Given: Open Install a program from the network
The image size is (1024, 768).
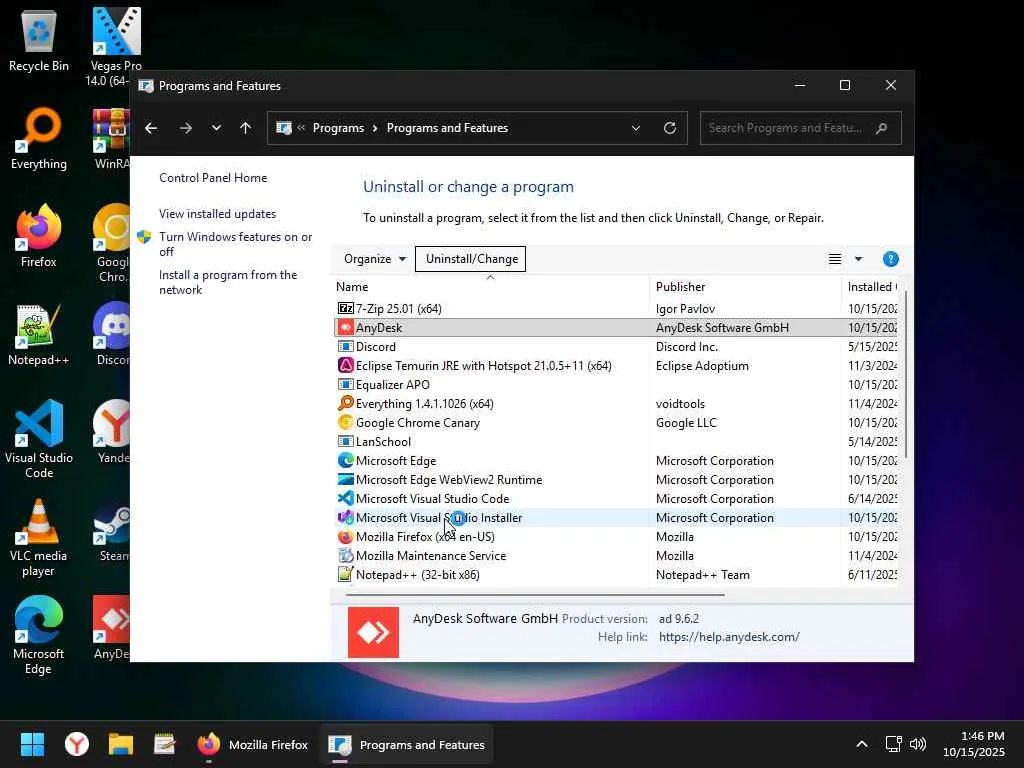Looking at the screenshot, I should (228, 282).
